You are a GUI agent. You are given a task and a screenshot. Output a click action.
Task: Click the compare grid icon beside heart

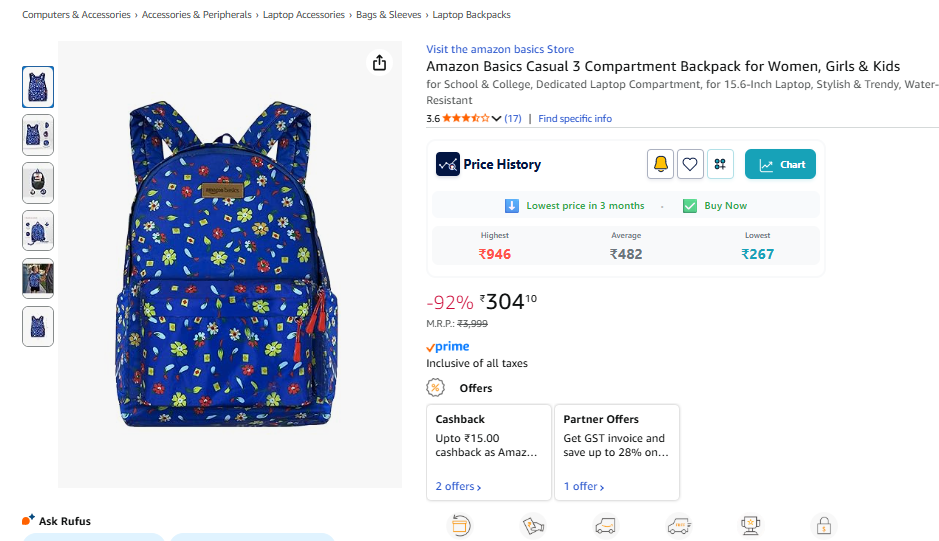[x=720, y=164]
